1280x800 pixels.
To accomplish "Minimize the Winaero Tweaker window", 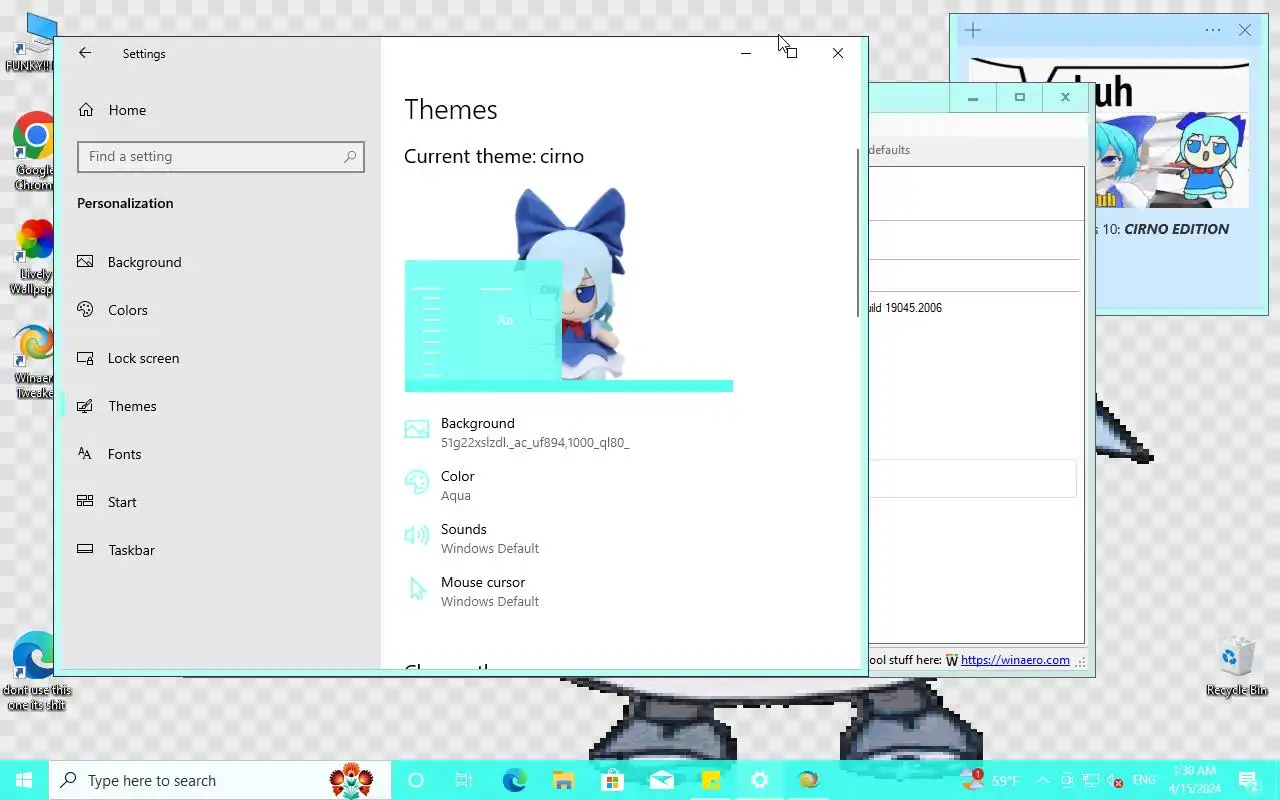I will (x=972, y=98).
